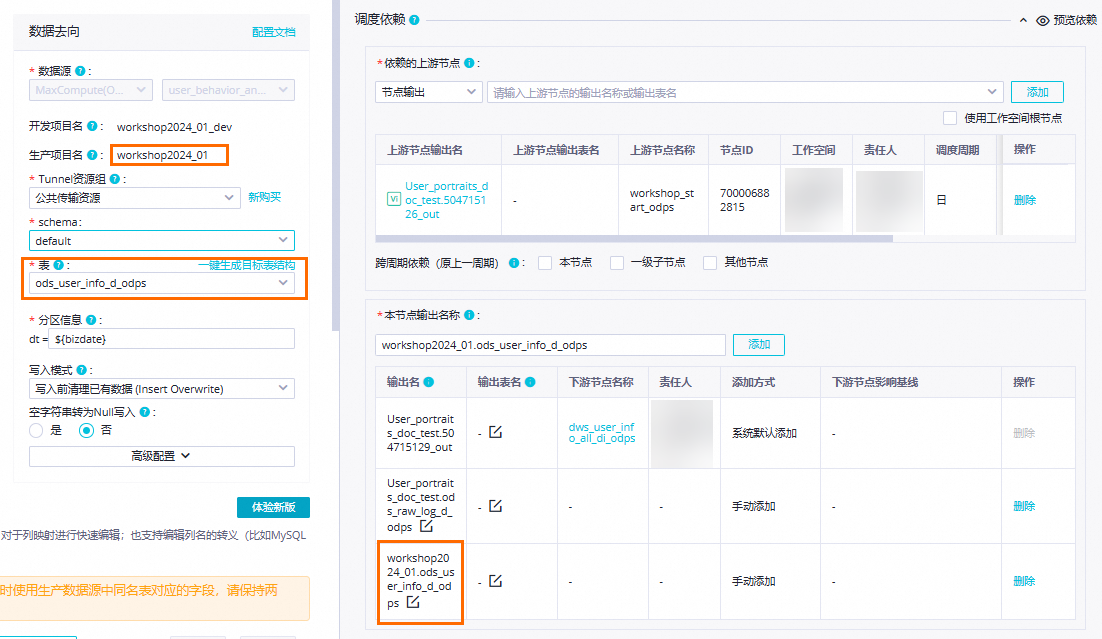This screenshot has height=639, width=1102.
Task: Open help icon next to 开发项目名
Action: pos(92,126)
